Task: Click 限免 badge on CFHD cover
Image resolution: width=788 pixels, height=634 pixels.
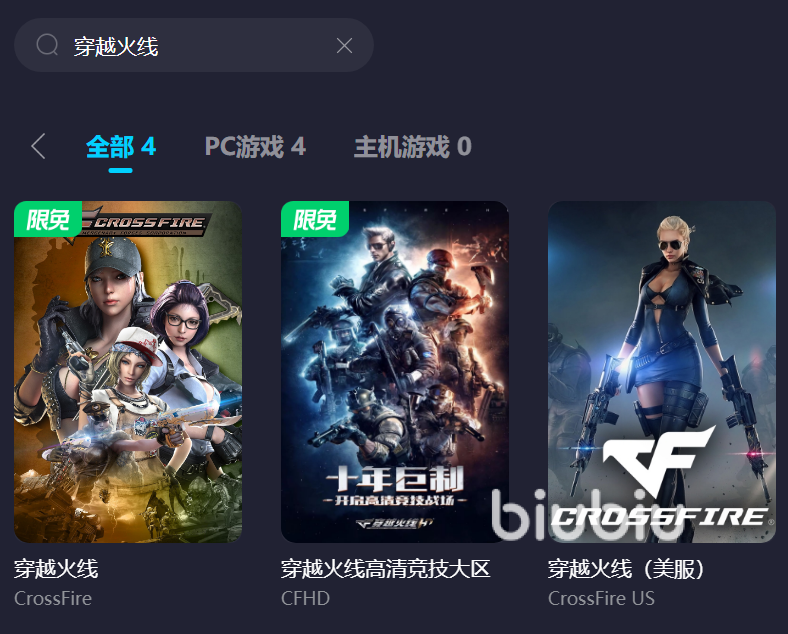Action: pos(315,219)
